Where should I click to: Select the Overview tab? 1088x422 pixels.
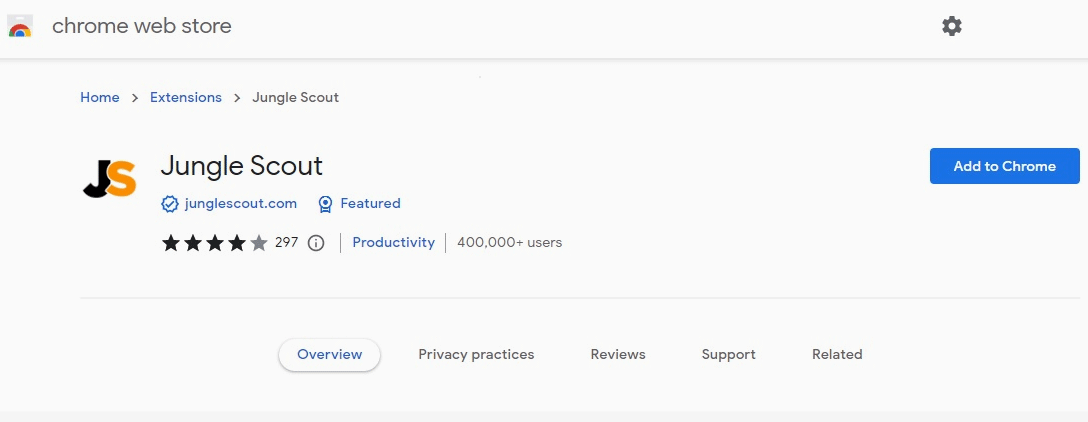(329, 355)
